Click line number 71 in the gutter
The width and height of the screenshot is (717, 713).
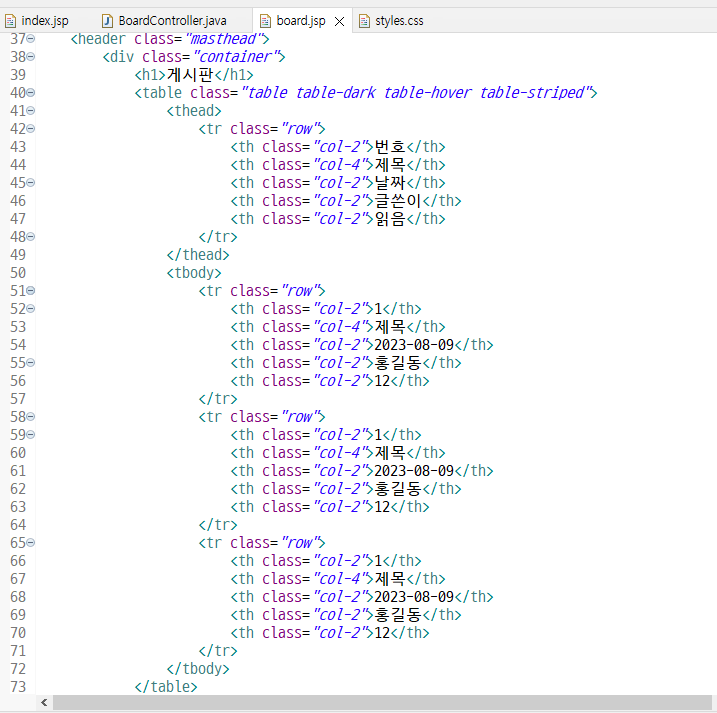click(18, 651)
